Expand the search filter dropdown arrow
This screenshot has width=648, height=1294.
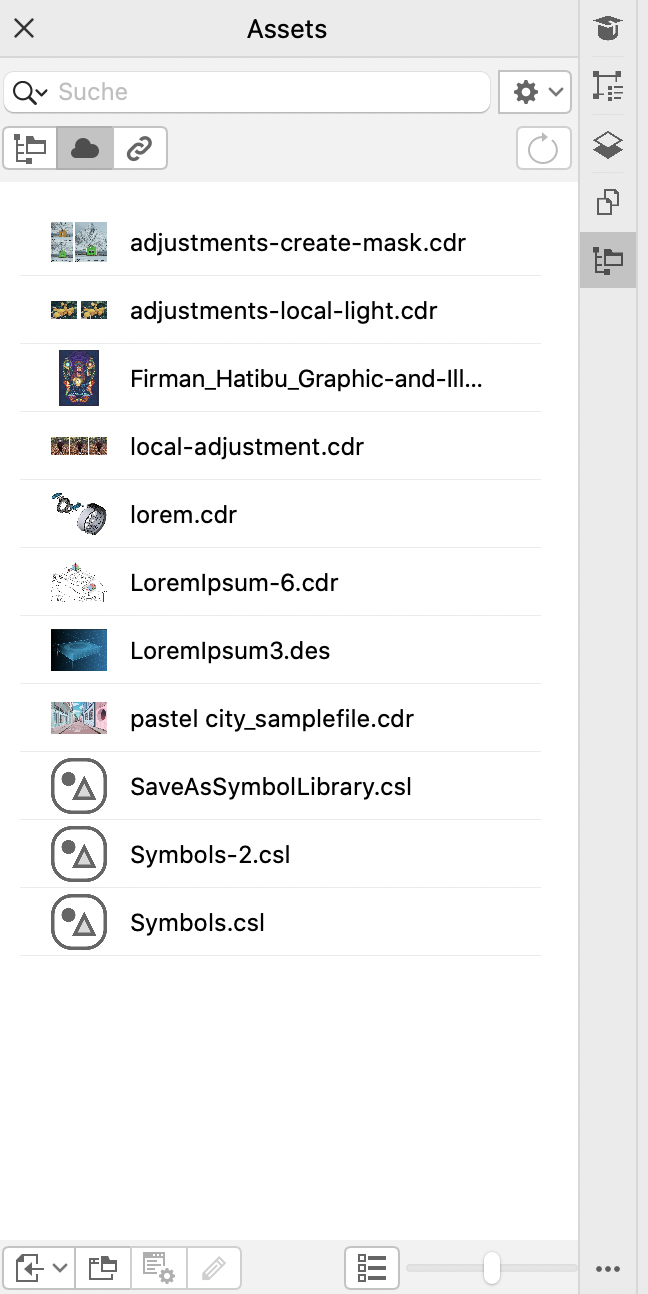click(x=40, y=93)
